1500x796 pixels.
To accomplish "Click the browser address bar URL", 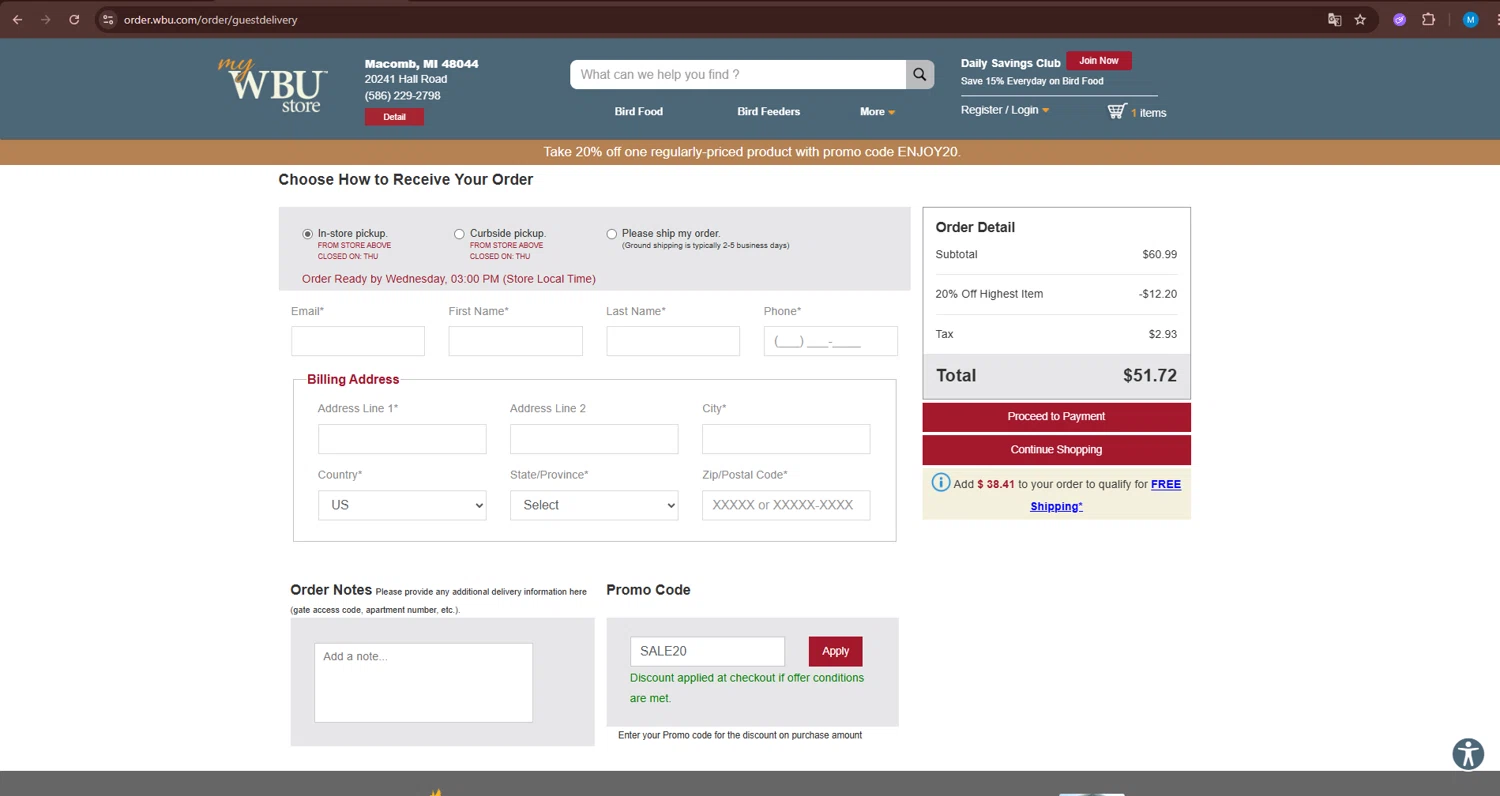I will click(x=210, y=19).
